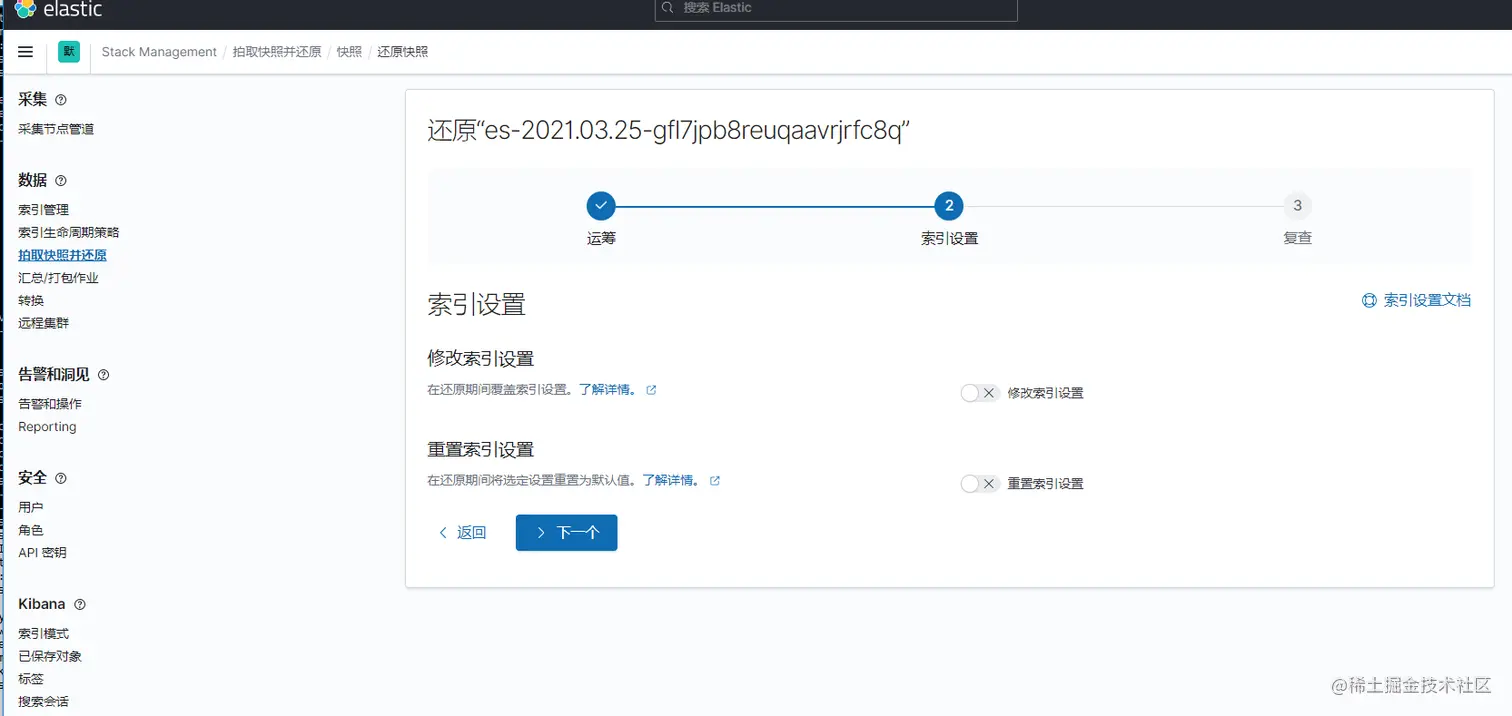Show help for the 采集 section

61,100
